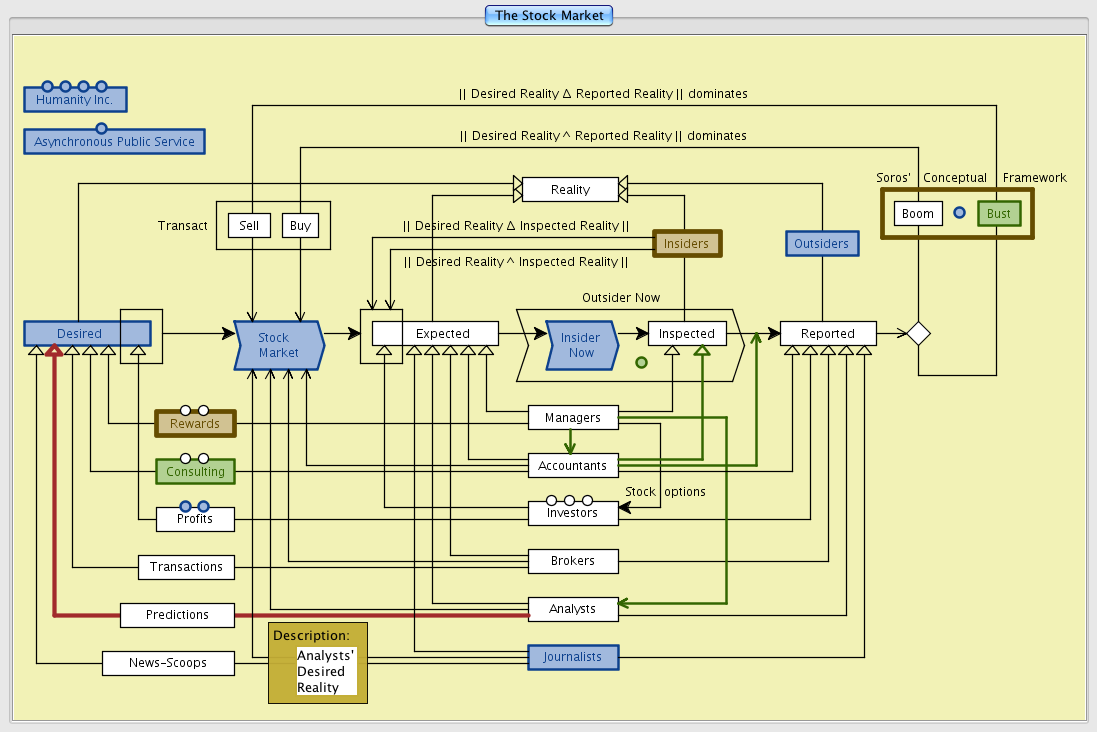Click the circle port atop Asynchronous Public Service
This screenshot has height=732, width=1097.
101,128
